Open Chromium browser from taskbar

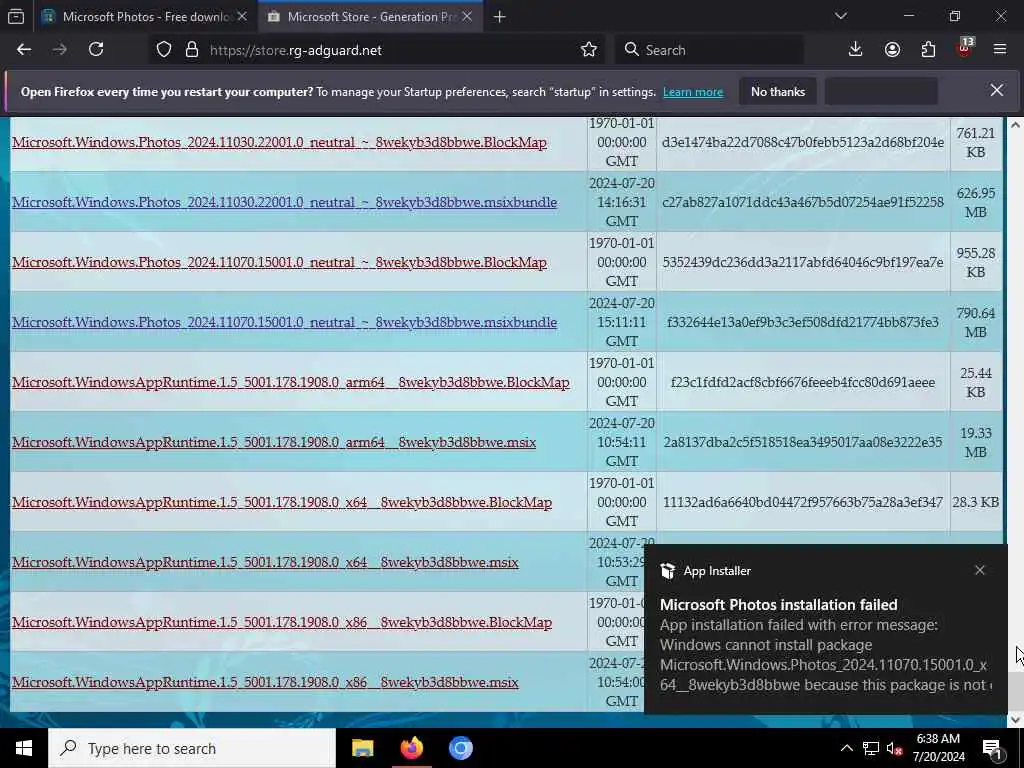pyautogui.click(x=460, y=748)
